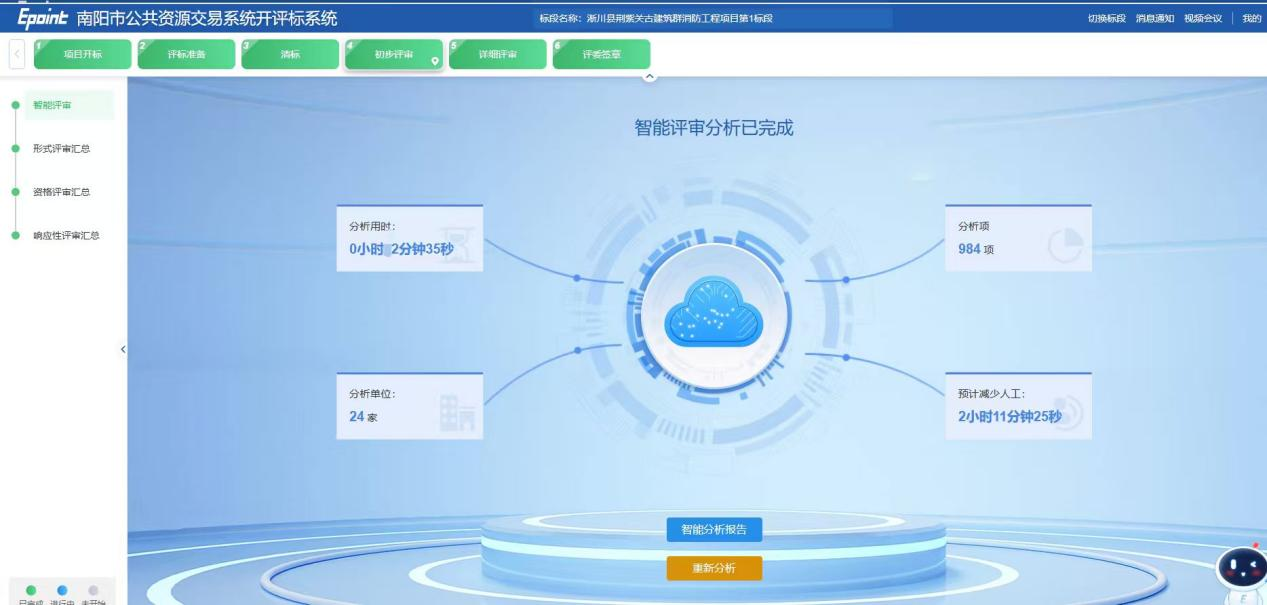Open the robot assistant icon
This screenshot has width=1267, height=605.
coord(1243,567)
